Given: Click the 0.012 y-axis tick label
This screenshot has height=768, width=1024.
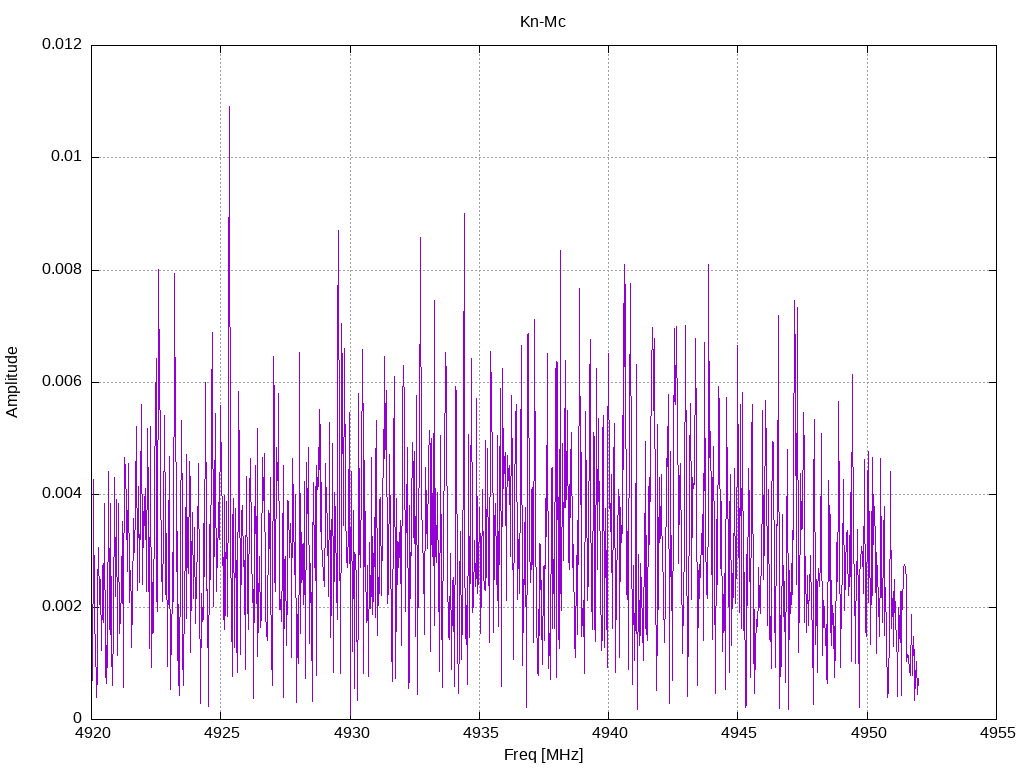Looking at the screenshot, I should coord(62,44).
